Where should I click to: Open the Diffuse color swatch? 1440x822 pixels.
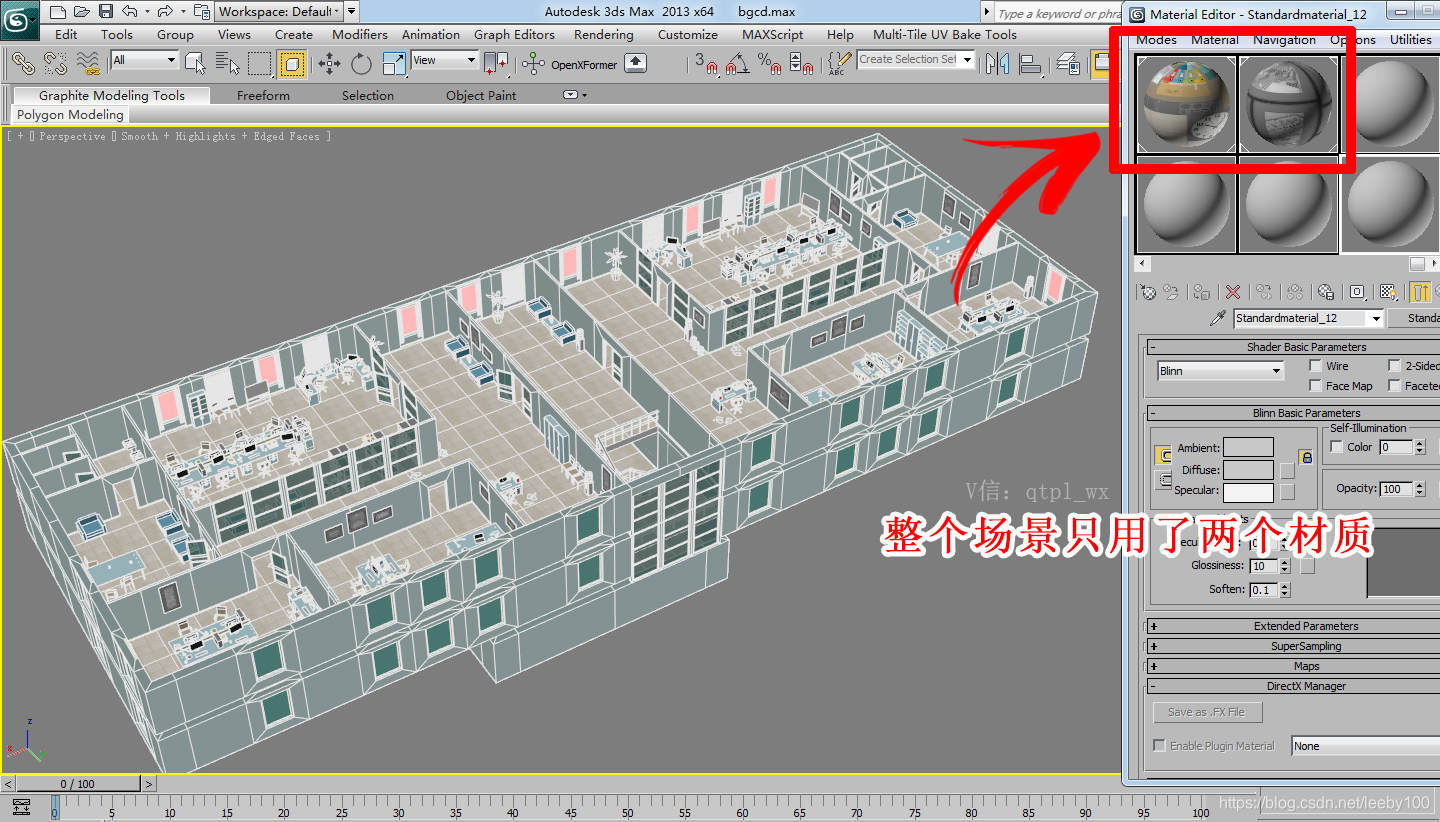1248,469
